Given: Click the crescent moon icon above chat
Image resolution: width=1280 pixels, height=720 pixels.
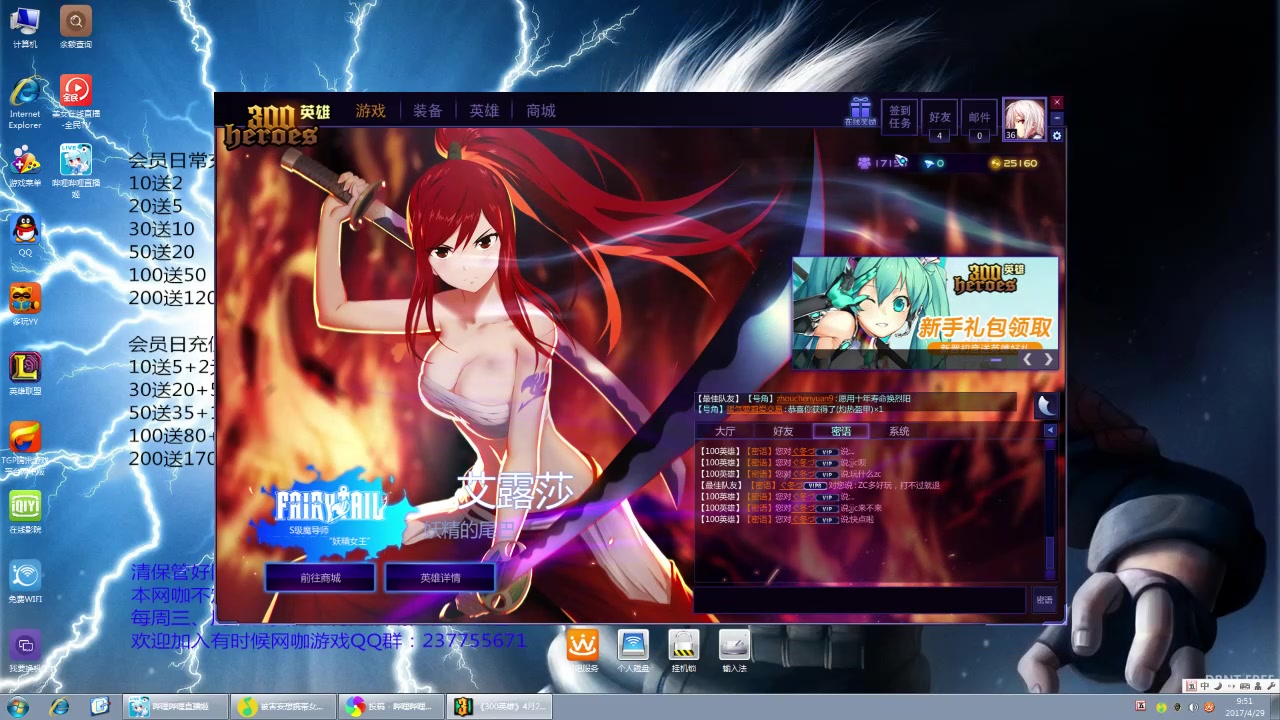Looking at the screenshot, I should point(1045,405).
